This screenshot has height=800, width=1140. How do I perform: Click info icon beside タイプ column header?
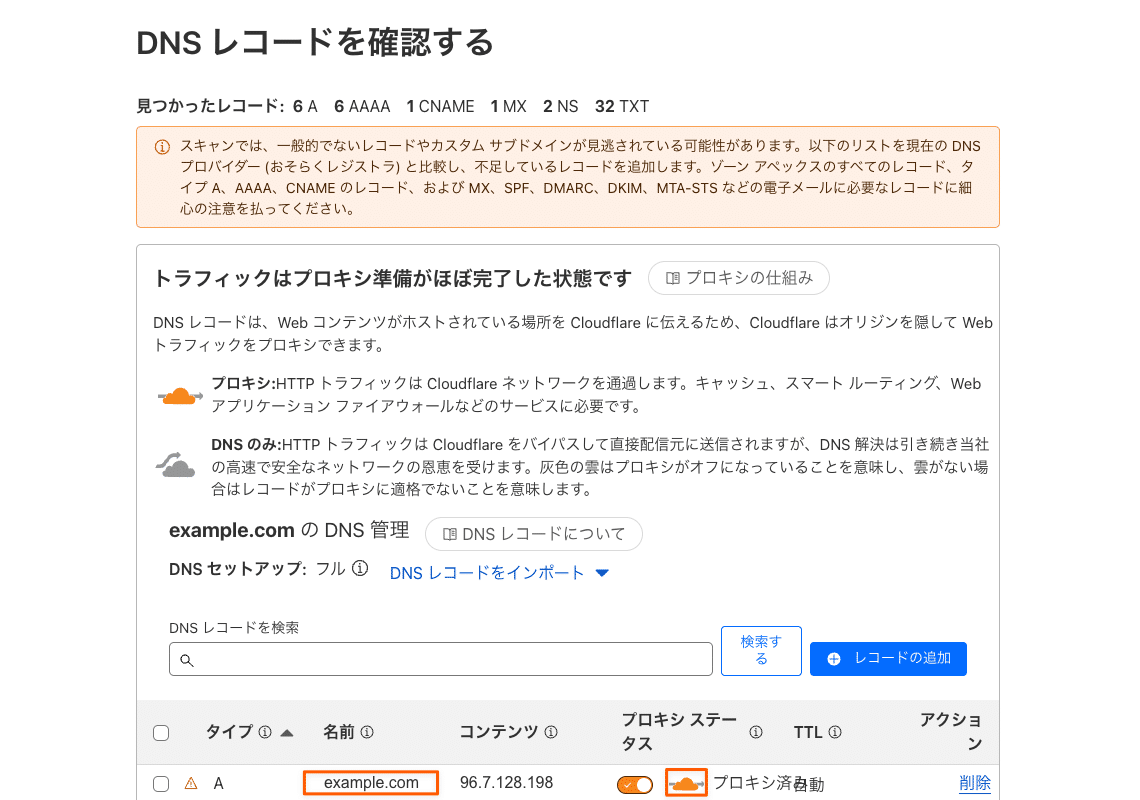[x=265, y=733]
